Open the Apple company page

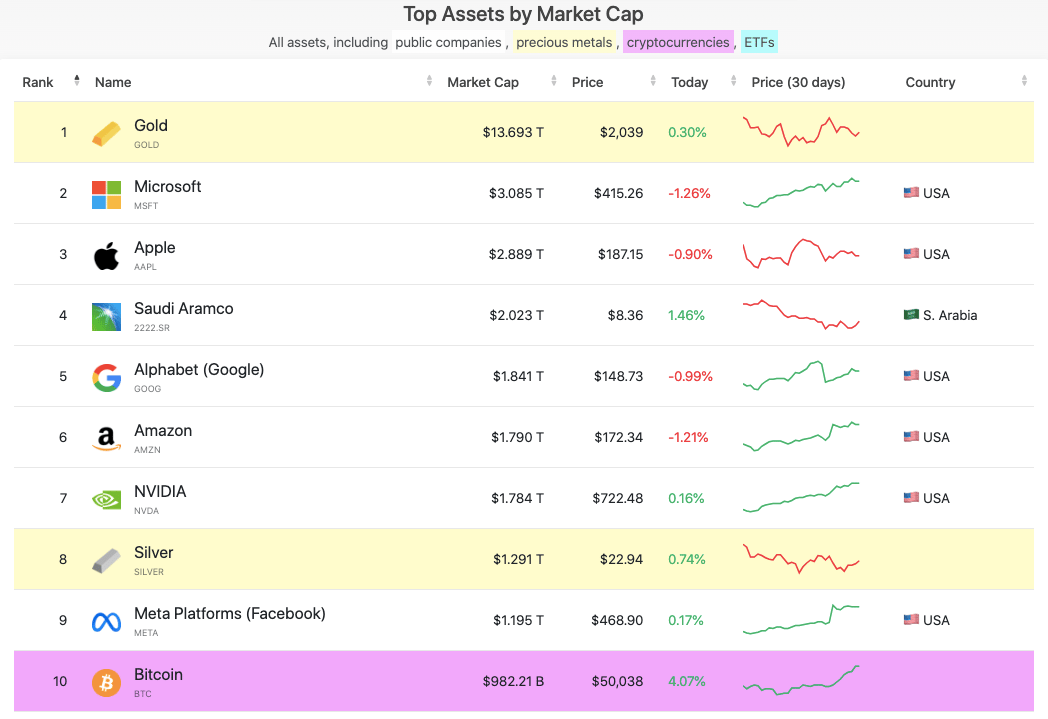(155, 248)
